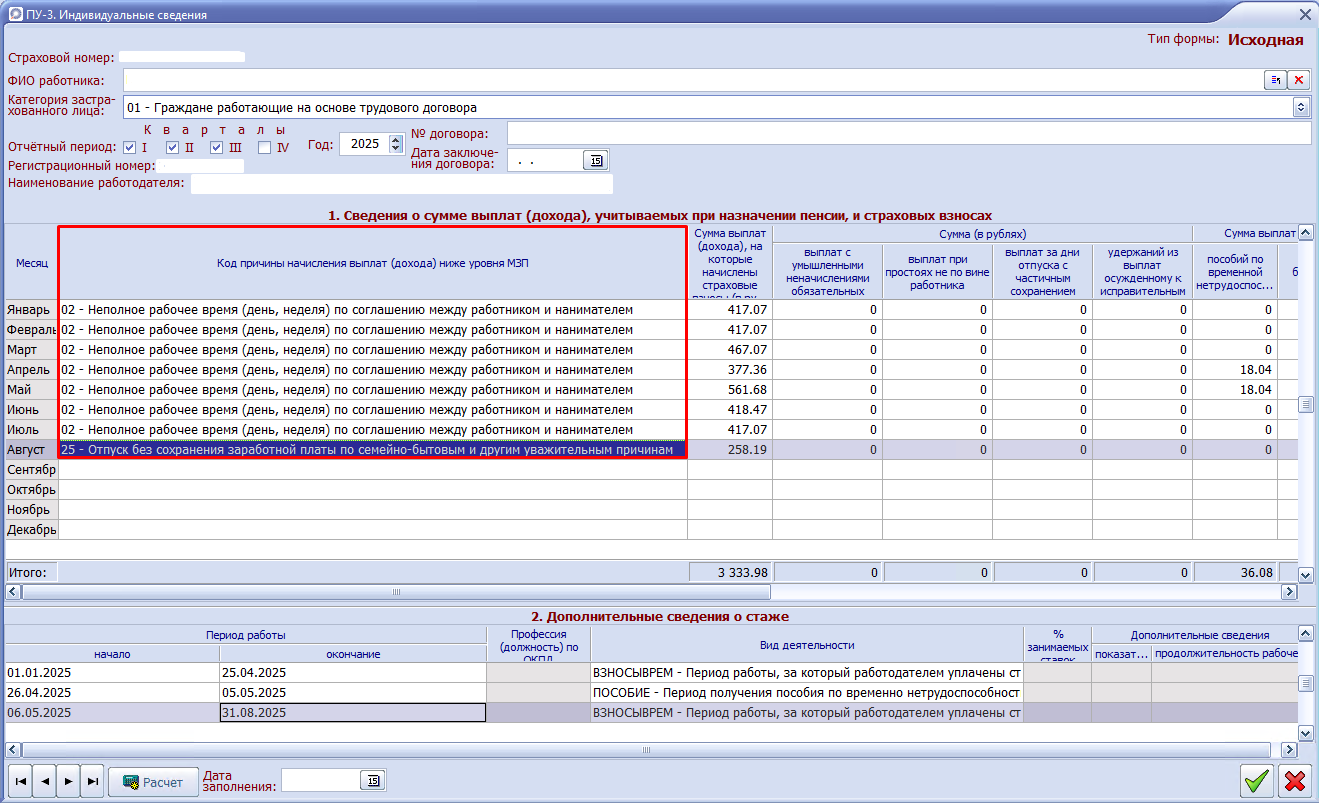Go to the first record

[x=19, y=782]
